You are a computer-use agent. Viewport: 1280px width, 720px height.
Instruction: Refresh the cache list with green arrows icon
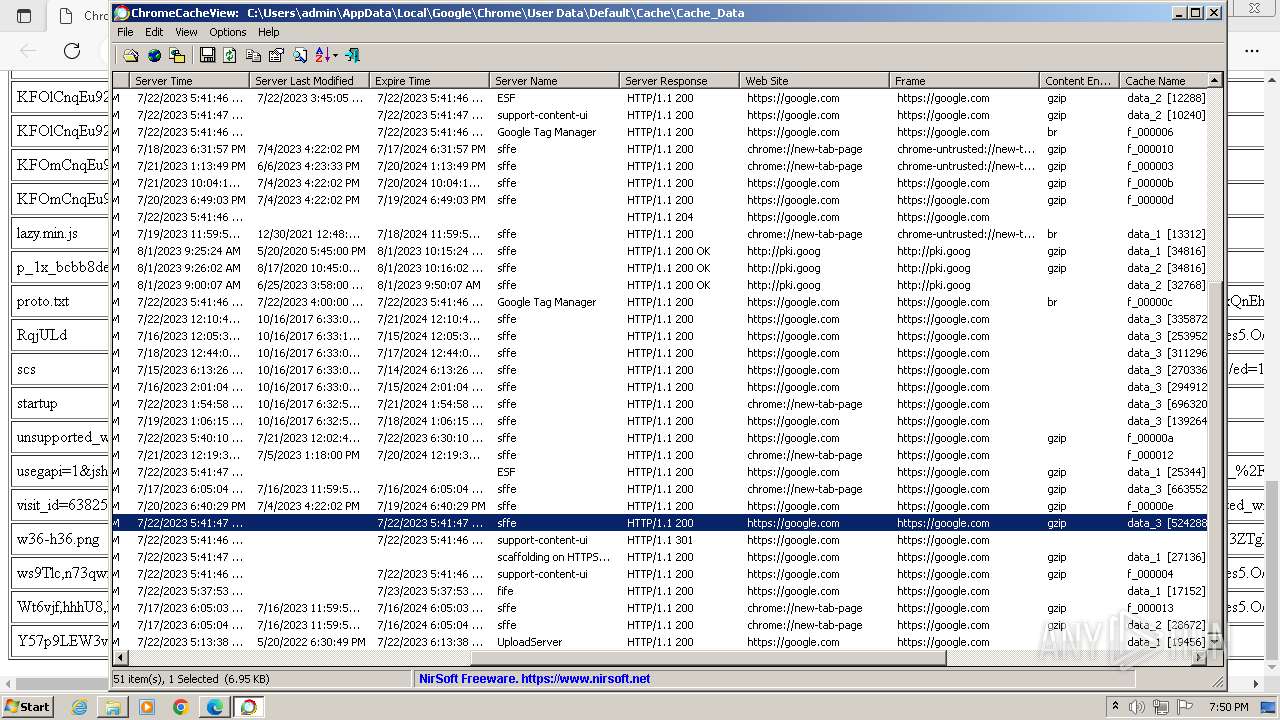point(230,55)
